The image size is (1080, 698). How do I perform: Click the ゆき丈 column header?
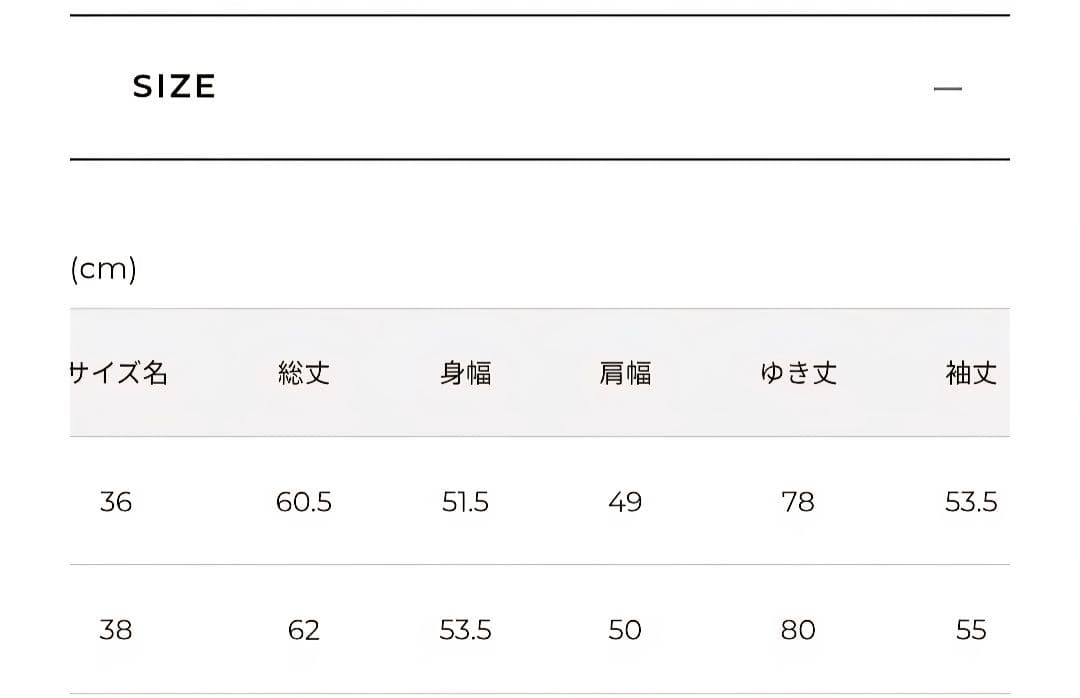797,373
